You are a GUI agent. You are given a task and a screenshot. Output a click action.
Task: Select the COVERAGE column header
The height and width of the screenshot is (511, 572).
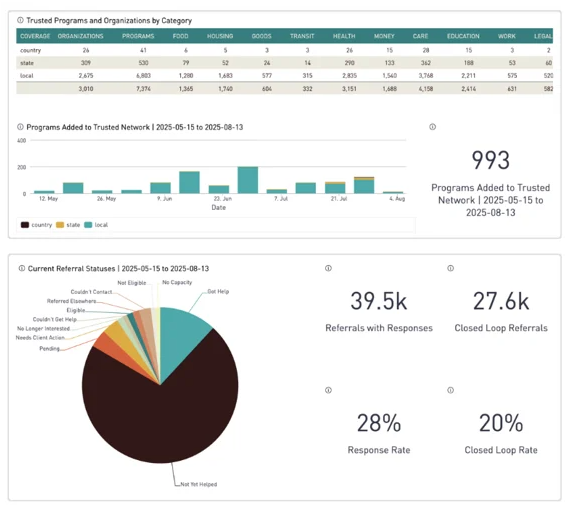tap(35, 36)
